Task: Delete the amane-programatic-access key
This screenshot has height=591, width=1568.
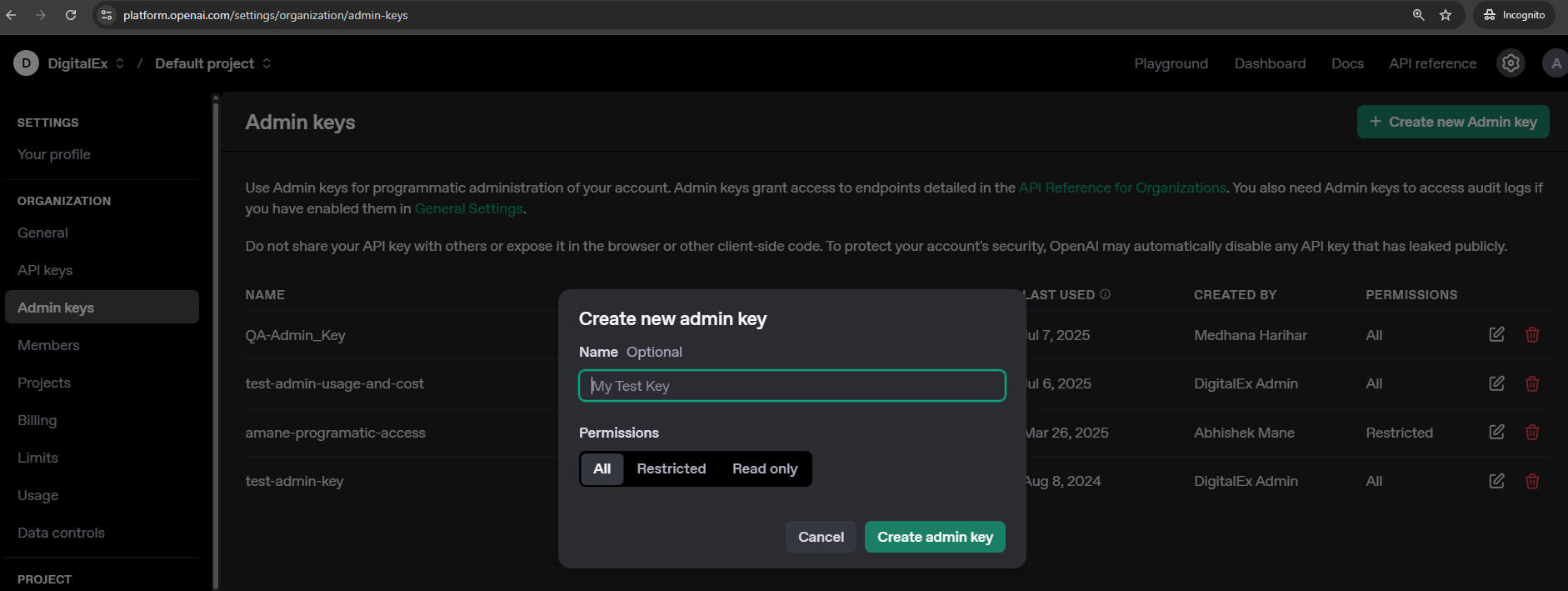Action: 1531,432
